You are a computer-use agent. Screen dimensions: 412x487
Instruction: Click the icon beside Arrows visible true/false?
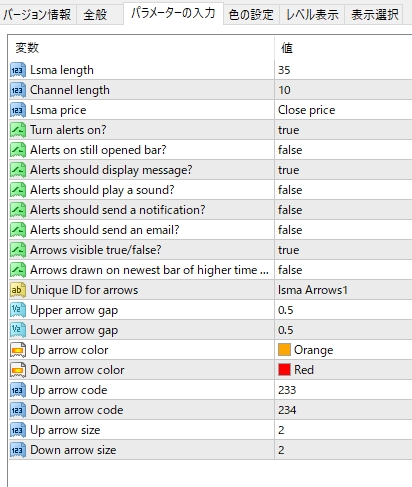click(18, 250)
